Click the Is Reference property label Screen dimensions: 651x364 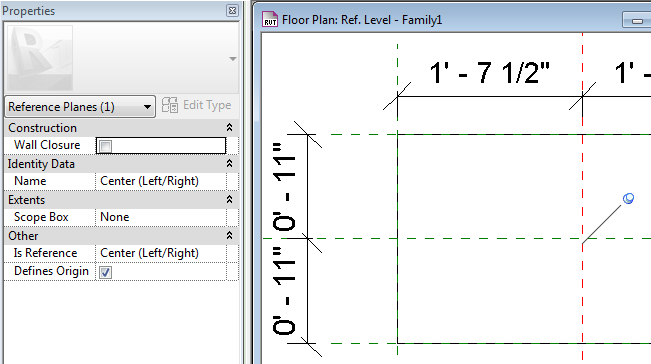point(45,253)
